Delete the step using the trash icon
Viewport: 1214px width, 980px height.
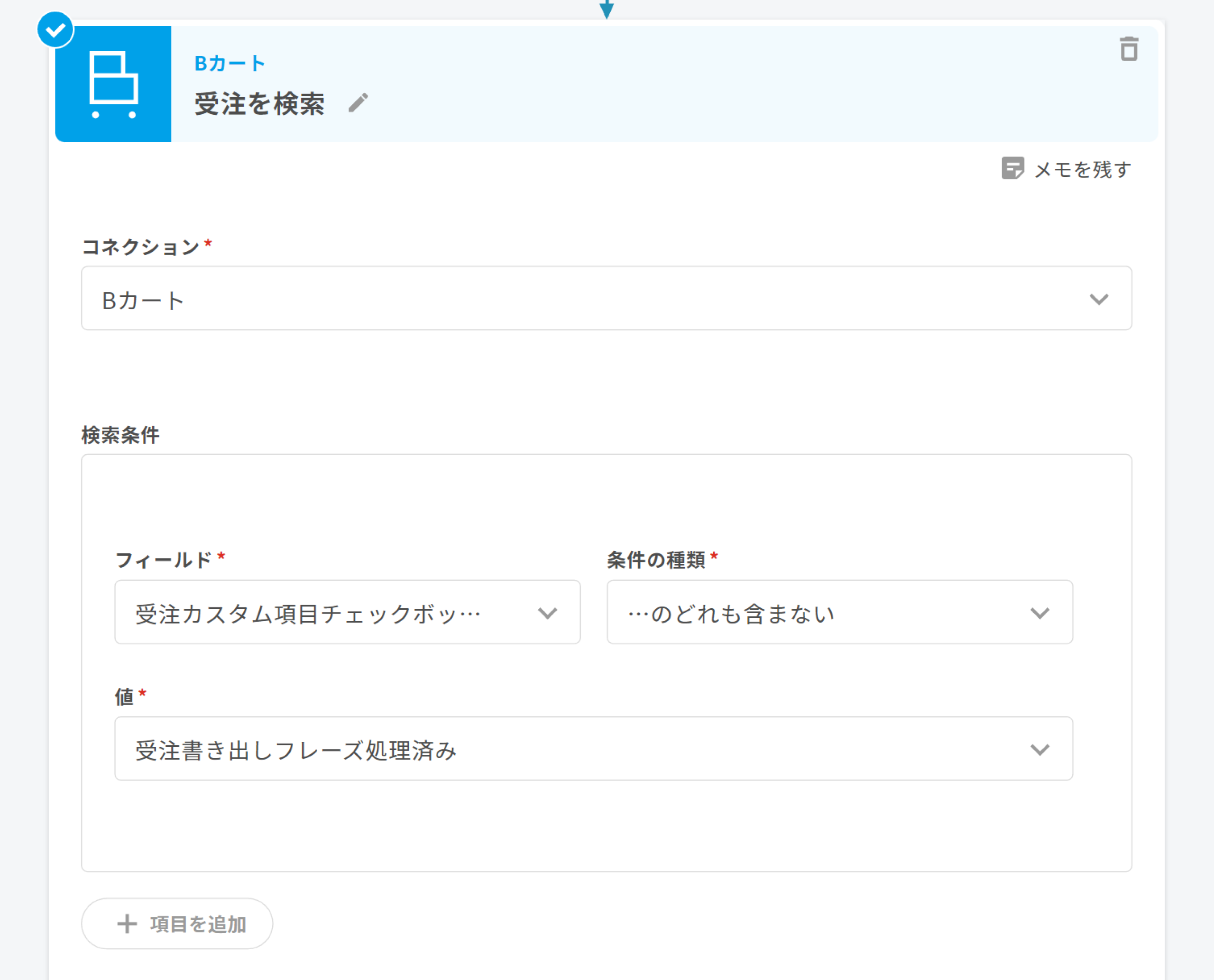pyautogui.click(x=1129, y=49)
